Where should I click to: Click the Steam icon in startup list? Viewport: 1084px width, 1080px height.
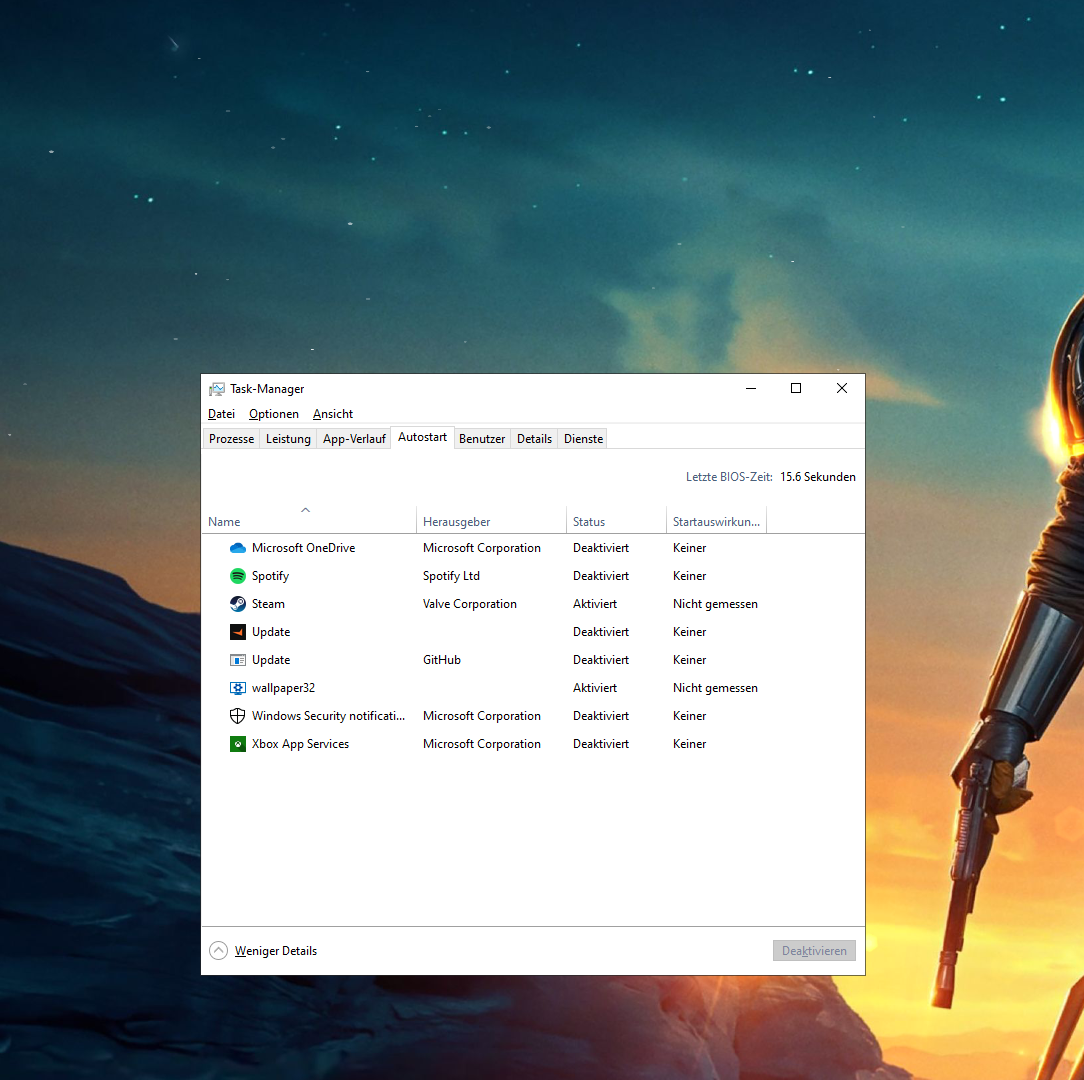pos(238,604)
